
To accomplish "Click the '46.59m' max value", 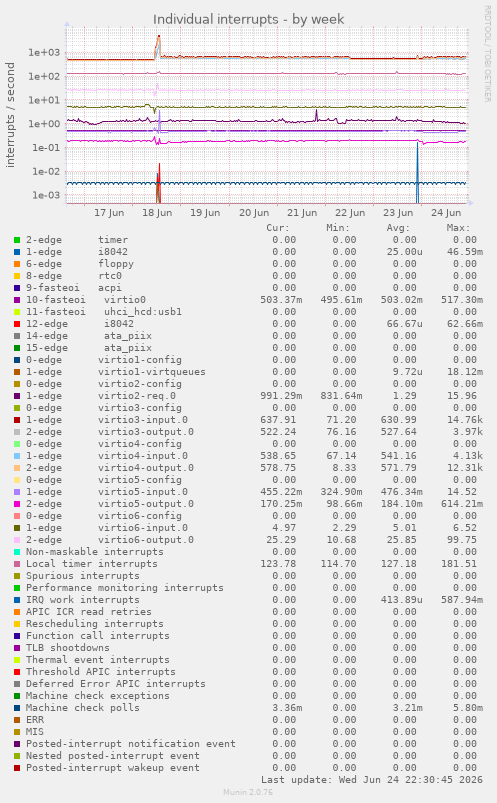I will [465, 252].
